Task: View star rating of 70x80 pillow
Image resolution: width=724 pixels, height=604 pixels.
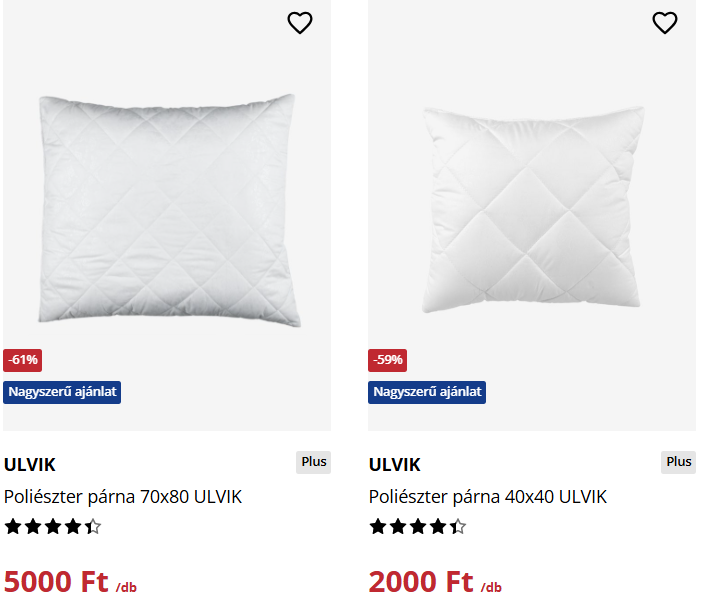Action: tap(53, 527)
